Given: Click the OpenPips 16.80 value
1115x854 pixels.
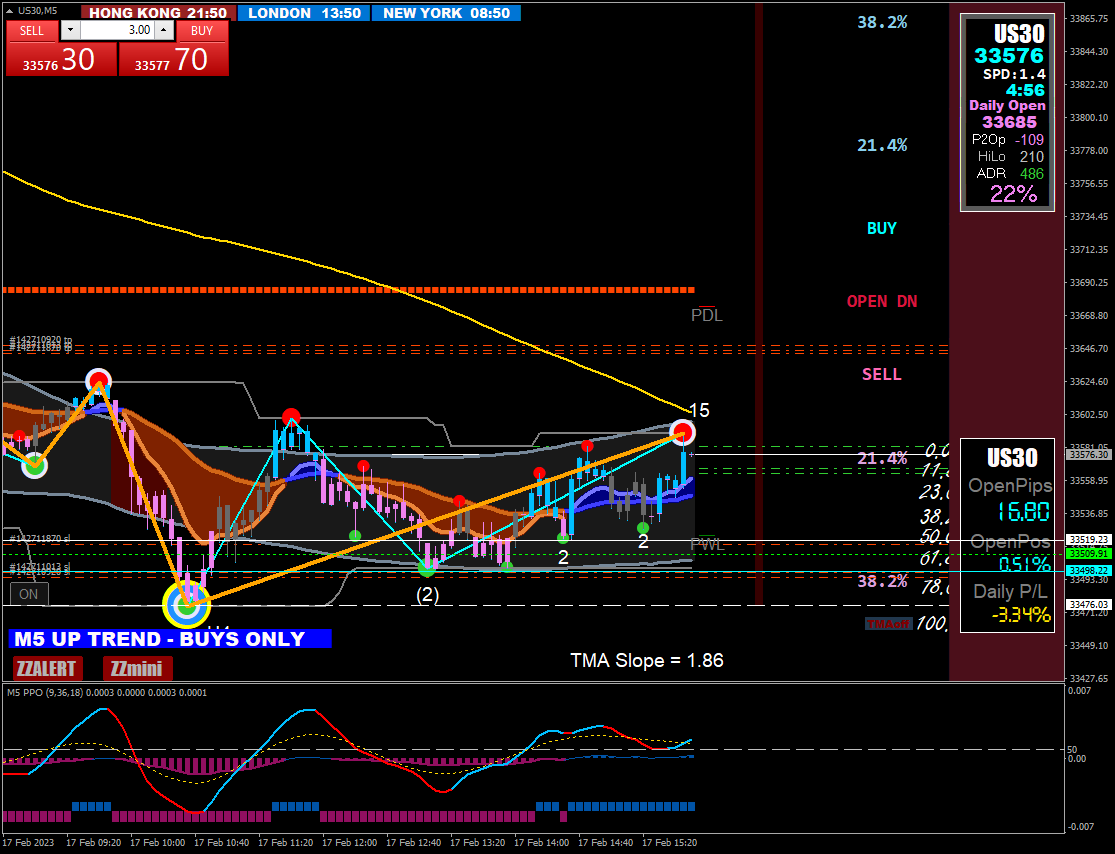Looking at the screenshot, I should 1023,511.
